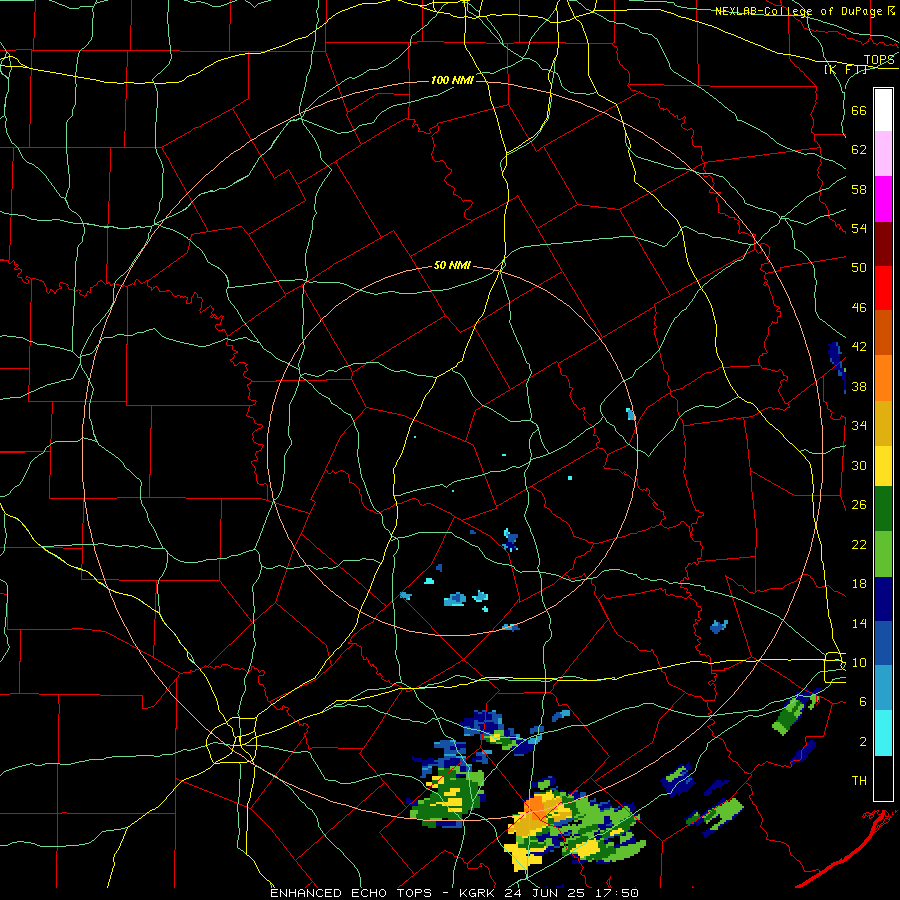
Task: Click the 58 value on the scale
Action: click(x=859, y=189)
